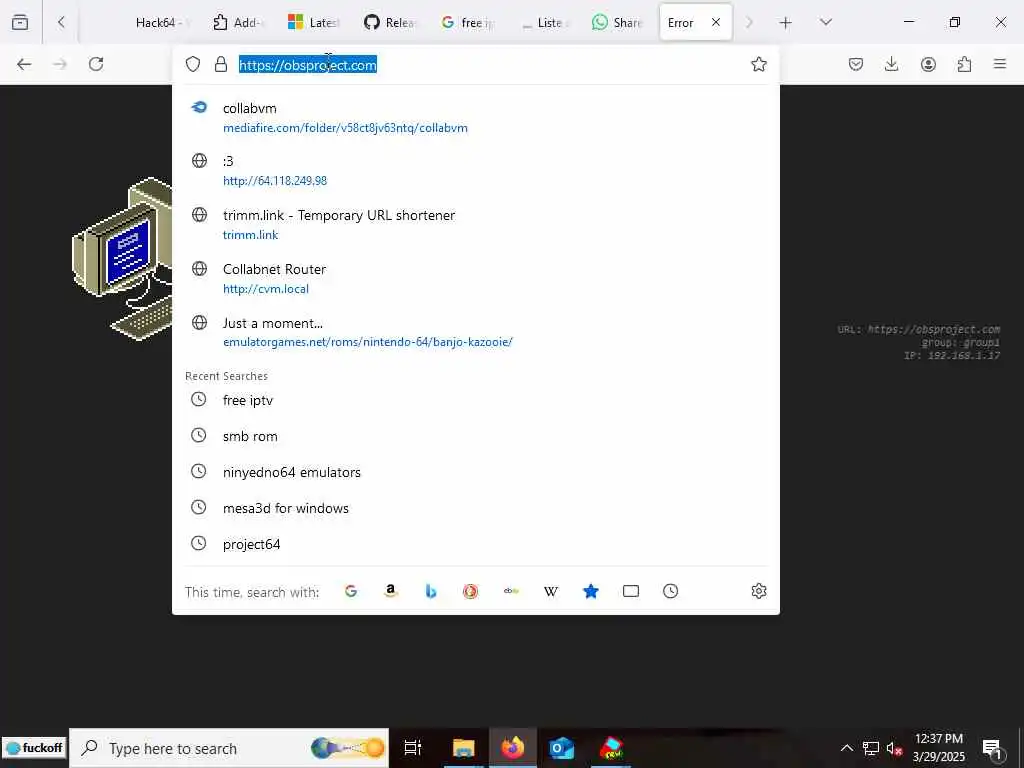Screen dimensions: 1024x768
Task: Open a new tab with plus button
Action: tap(786, 22)
